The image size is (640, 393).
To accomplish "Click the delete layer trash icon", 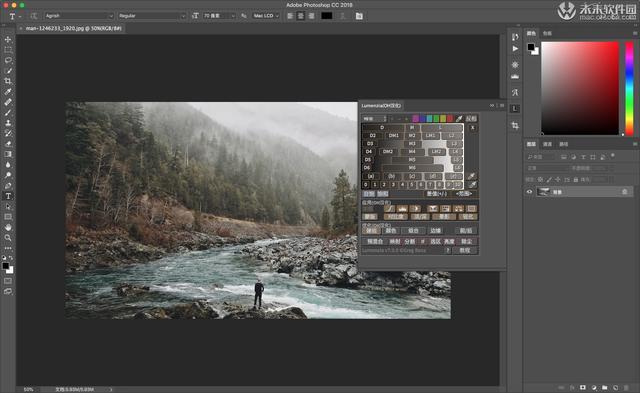I will [626, 387].
